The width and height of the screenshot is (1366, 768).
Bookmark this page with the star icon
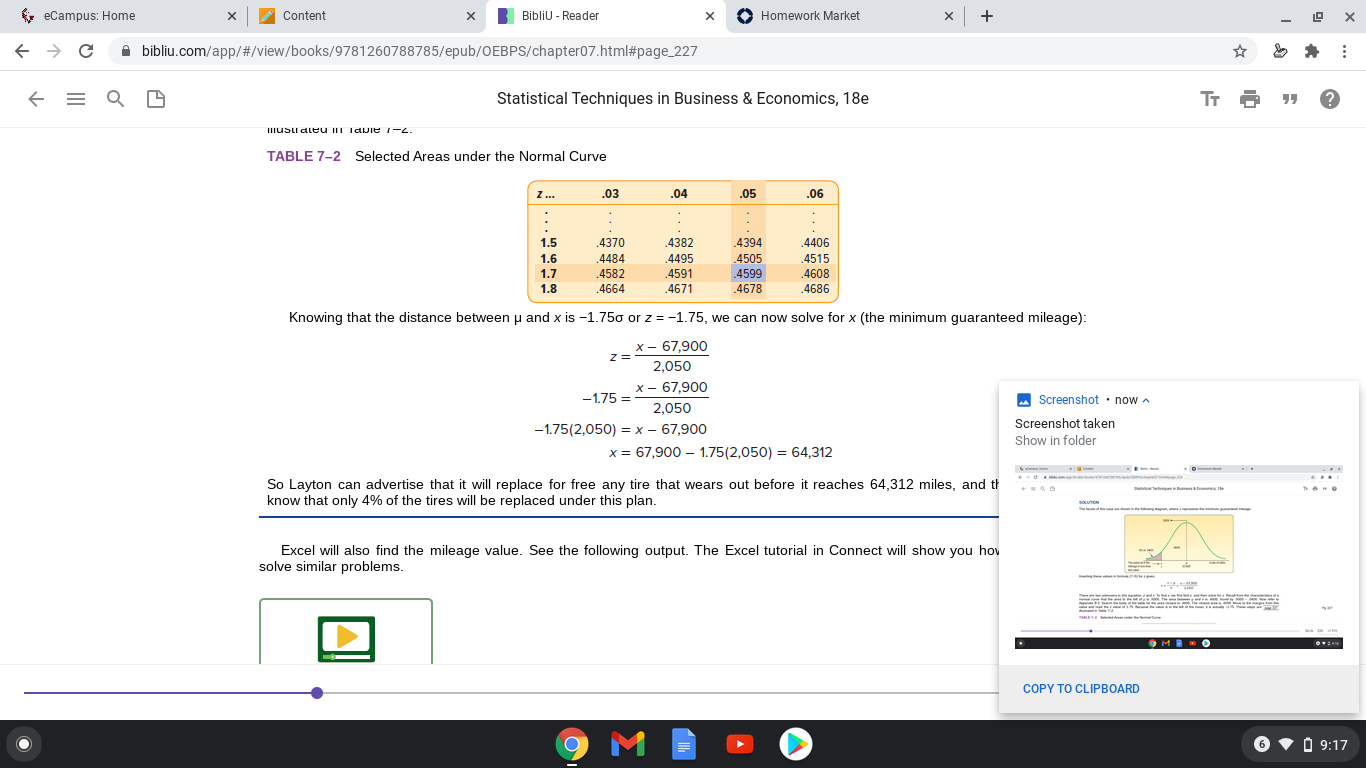tap(1240, 51)
